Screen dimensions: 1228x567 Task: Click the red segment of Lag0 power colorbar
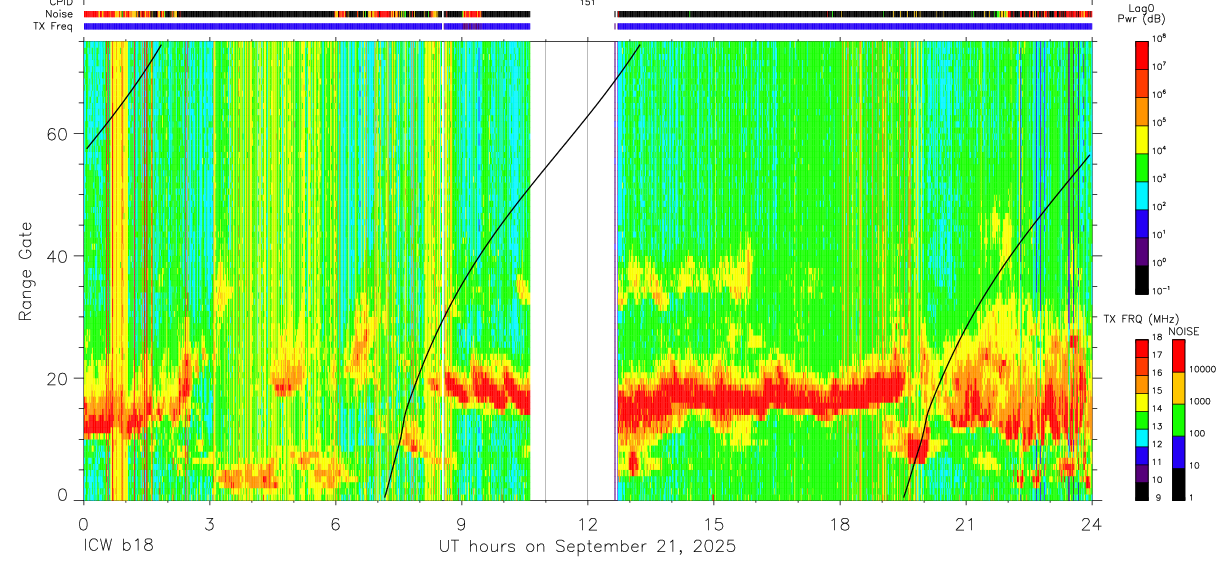(x=1141, y=54)
